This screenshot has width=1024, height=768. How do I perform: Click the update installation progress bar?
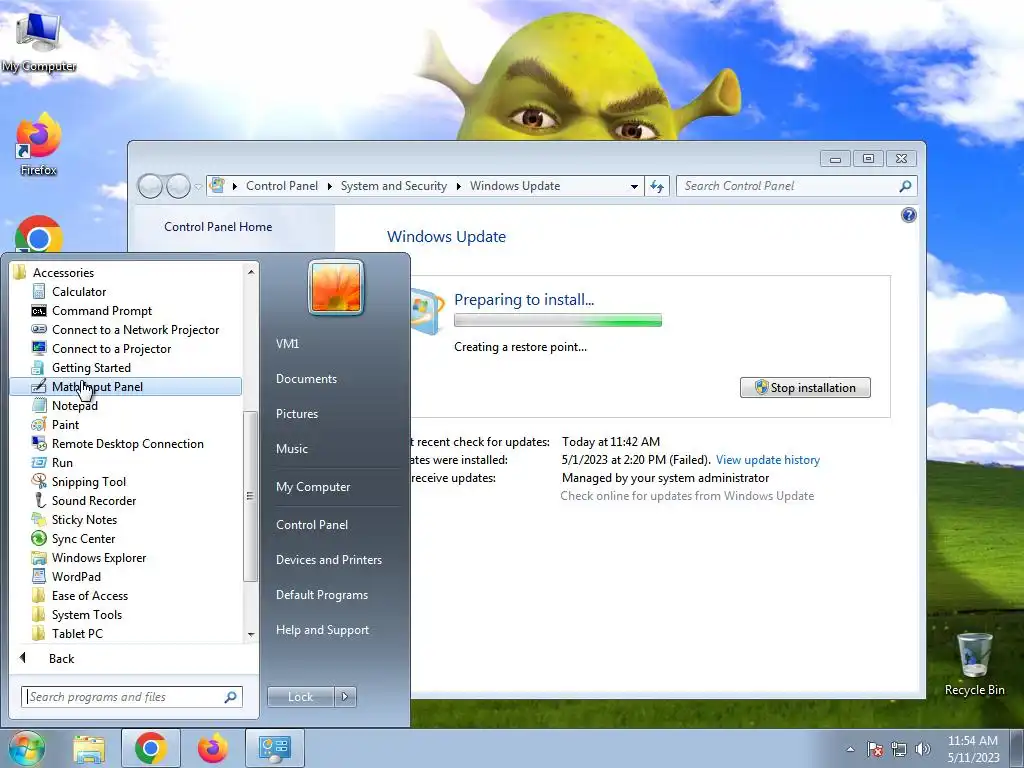click(x=558, y=320)
